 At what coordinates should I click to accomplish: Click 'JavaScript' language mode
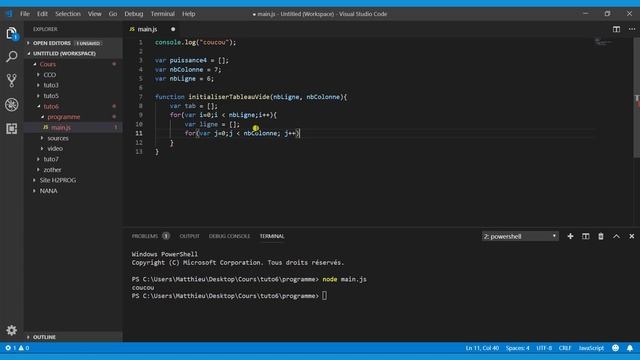coord(591,348)
